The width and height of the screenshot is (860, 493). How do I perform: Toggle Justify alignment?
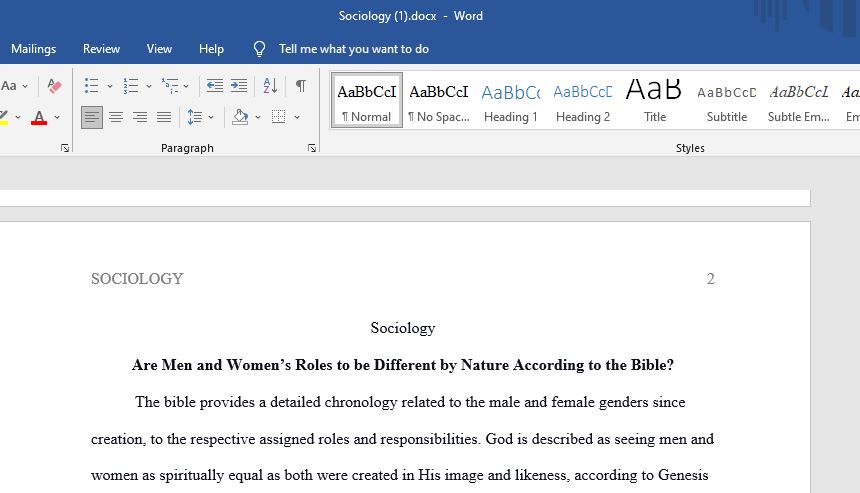tap(164, 117)
